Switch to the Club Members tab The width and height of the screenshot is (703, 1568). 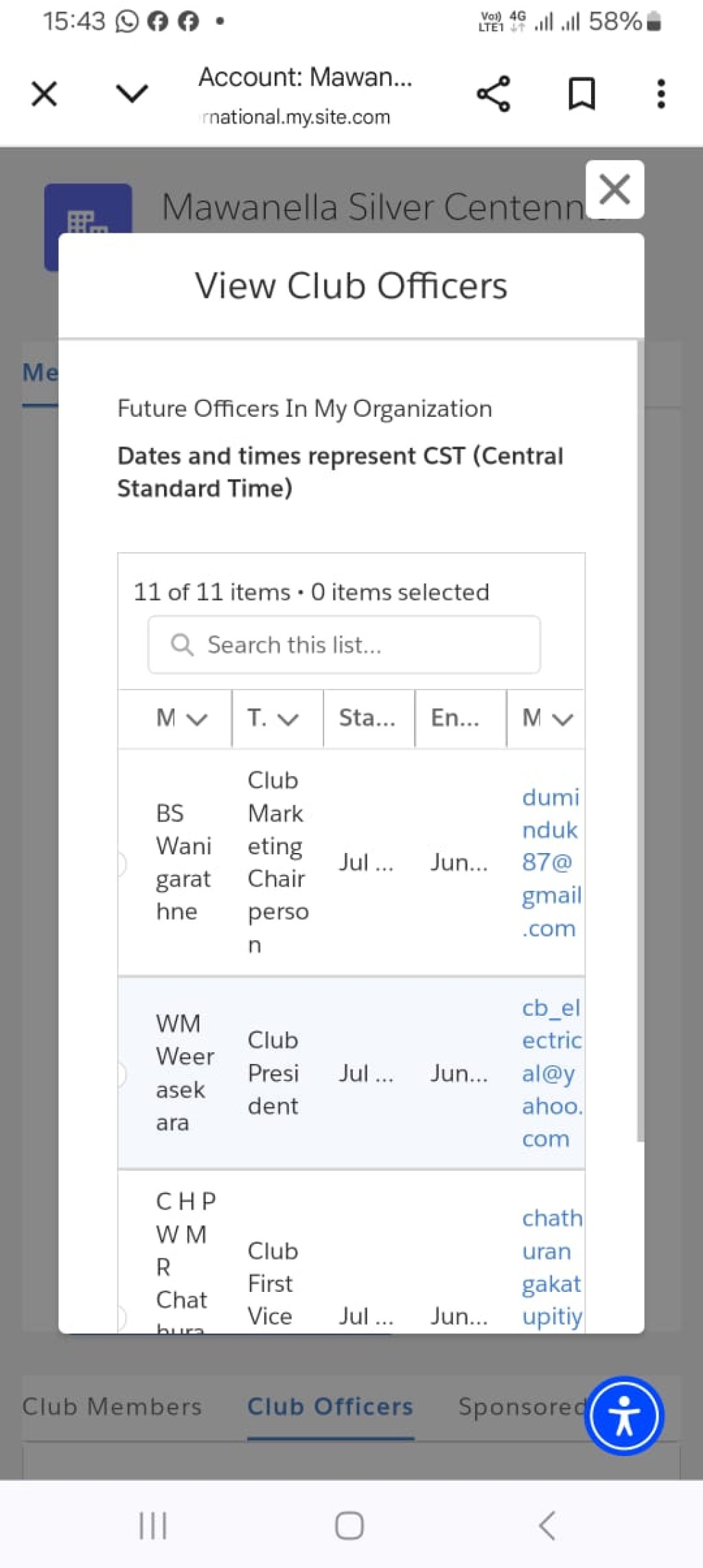(x=112, y=1407)
